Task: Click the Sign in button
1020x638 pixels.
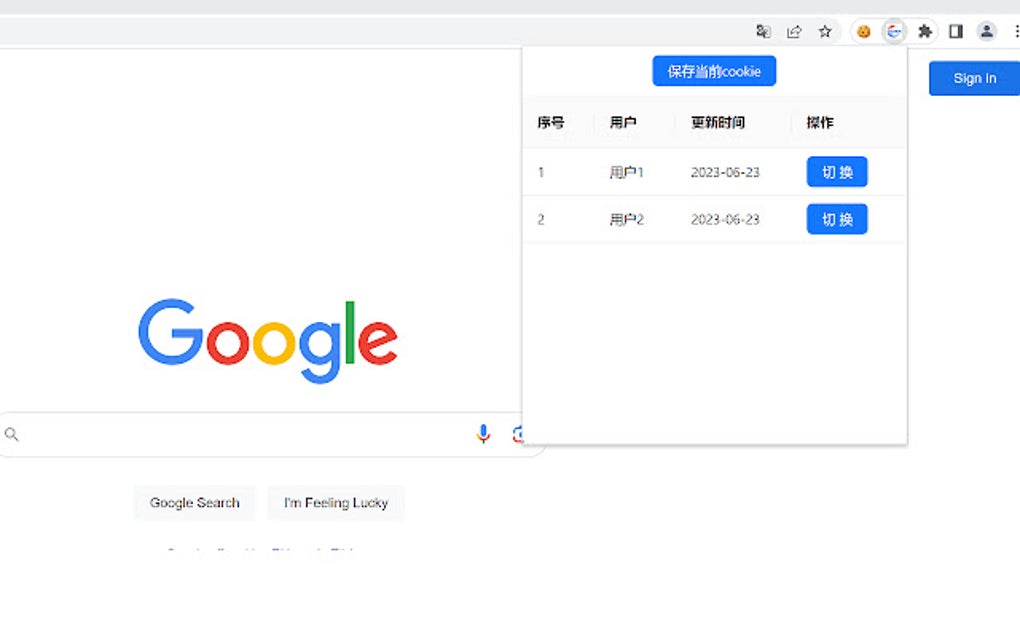Action: (x=972, y=77)
